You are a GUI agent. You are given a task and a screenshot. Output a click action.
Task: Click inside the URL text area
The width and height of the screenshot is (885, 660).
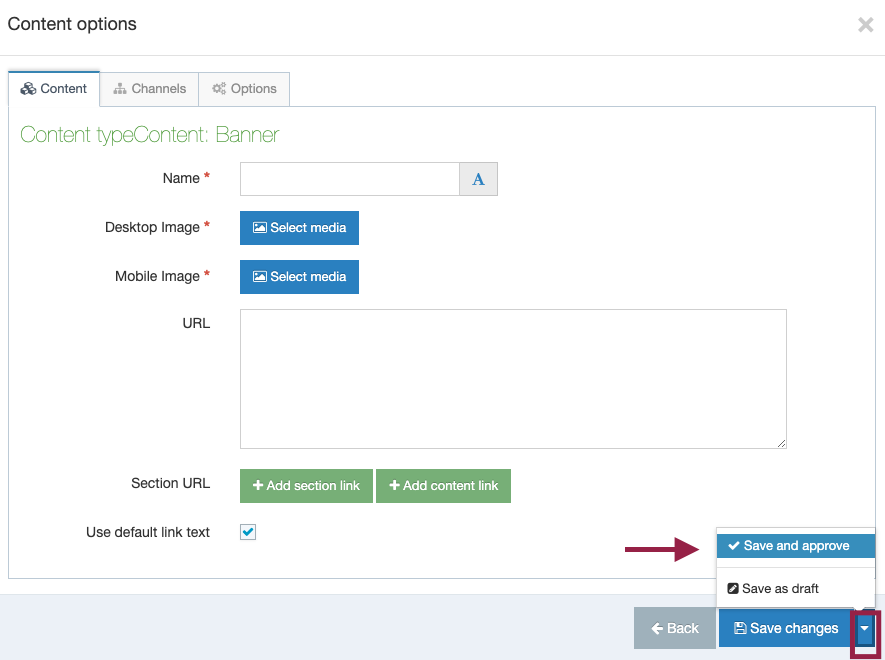click(x=512, y=378)
